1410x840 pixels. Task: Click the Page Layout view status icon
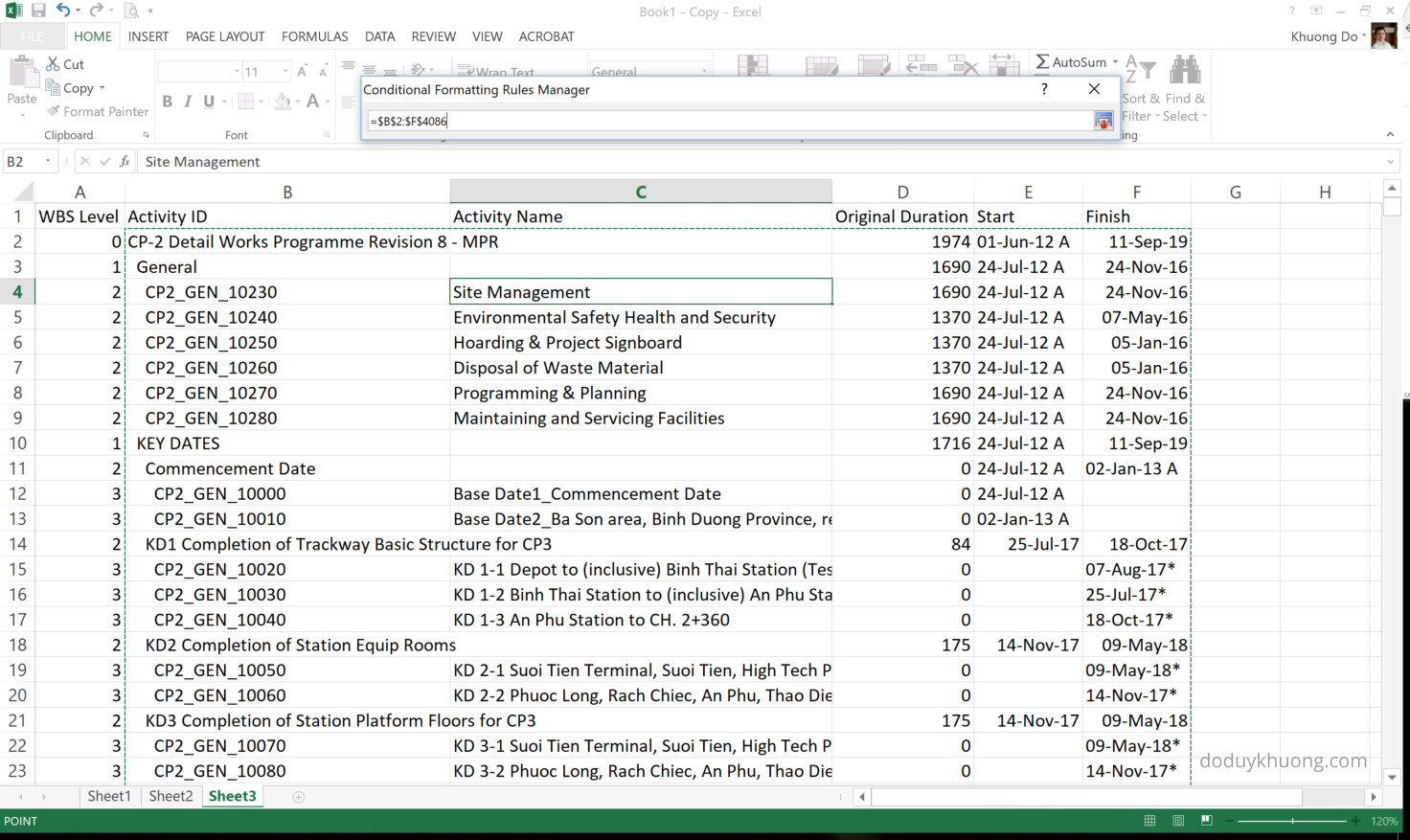(x=1178, y=821)
